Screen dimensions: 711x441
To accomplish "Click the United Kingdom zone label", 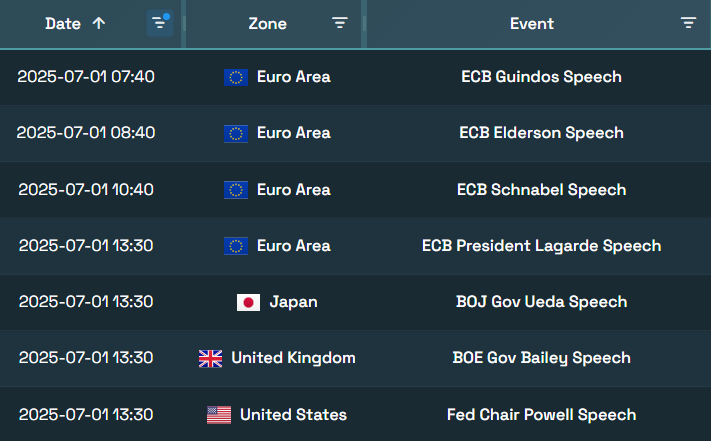I will click(293, 358).
